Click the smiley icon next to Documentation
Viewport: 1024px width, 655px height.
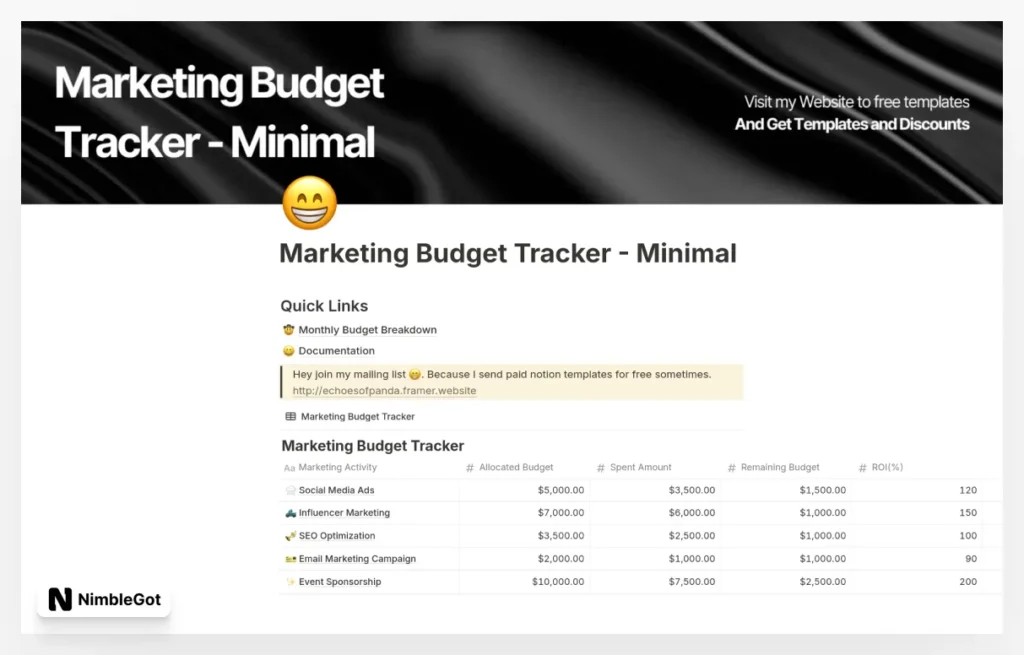(287, 351)
